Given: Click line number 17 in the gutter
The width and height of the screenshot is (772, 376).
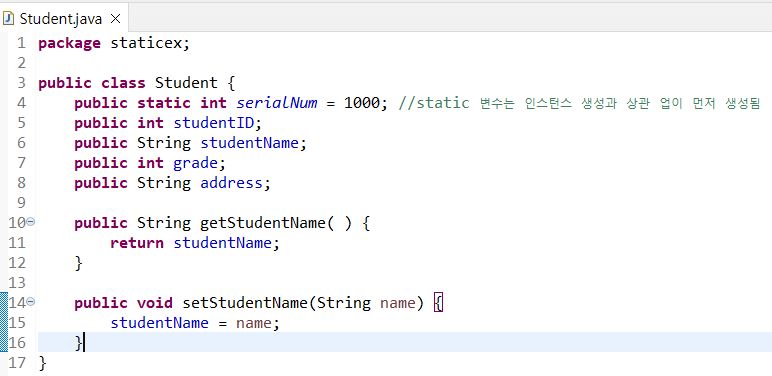Looking at the screenshot, I should (x=17, y=363).
